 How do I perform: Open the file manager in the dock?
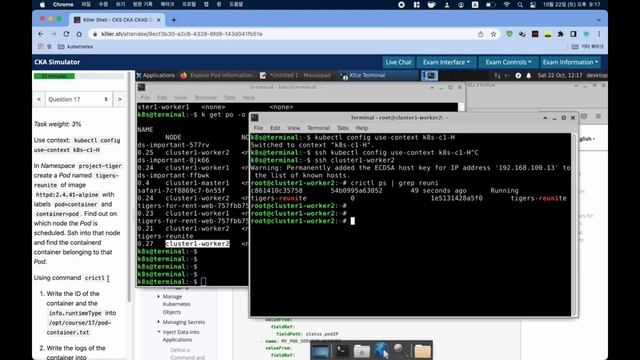pos(362,351)
